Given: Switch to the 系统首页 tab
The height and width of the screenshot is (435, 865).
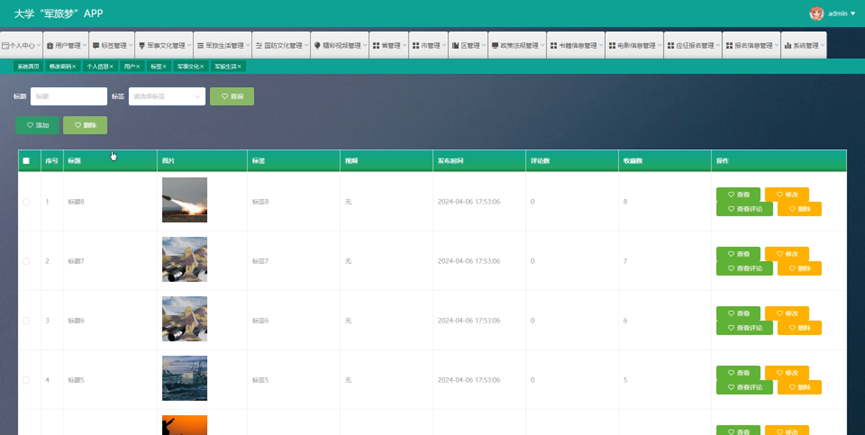Looking at the screenshot, I should 28,67.
